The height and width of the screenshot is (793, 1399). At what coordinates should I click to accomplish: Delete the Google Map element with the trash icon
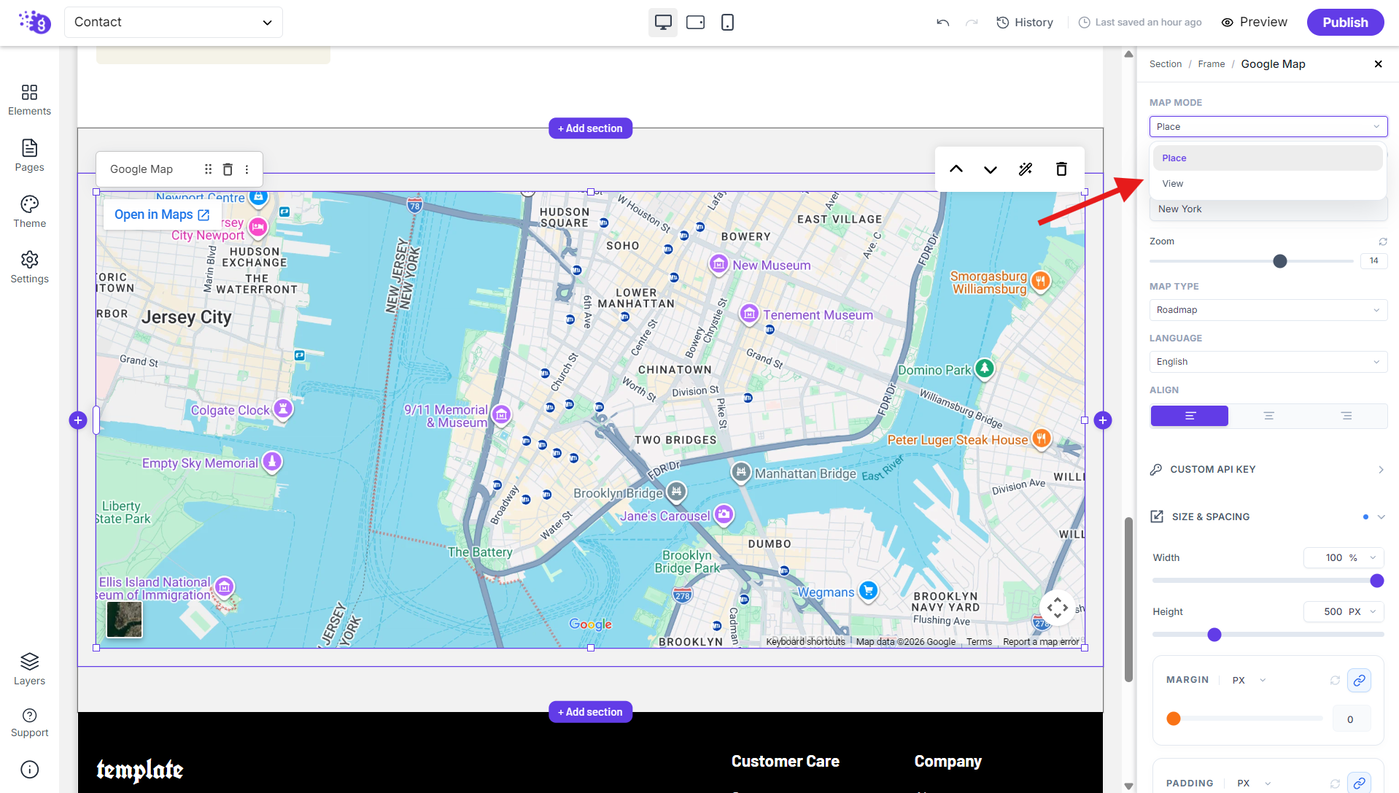[227, 169]
